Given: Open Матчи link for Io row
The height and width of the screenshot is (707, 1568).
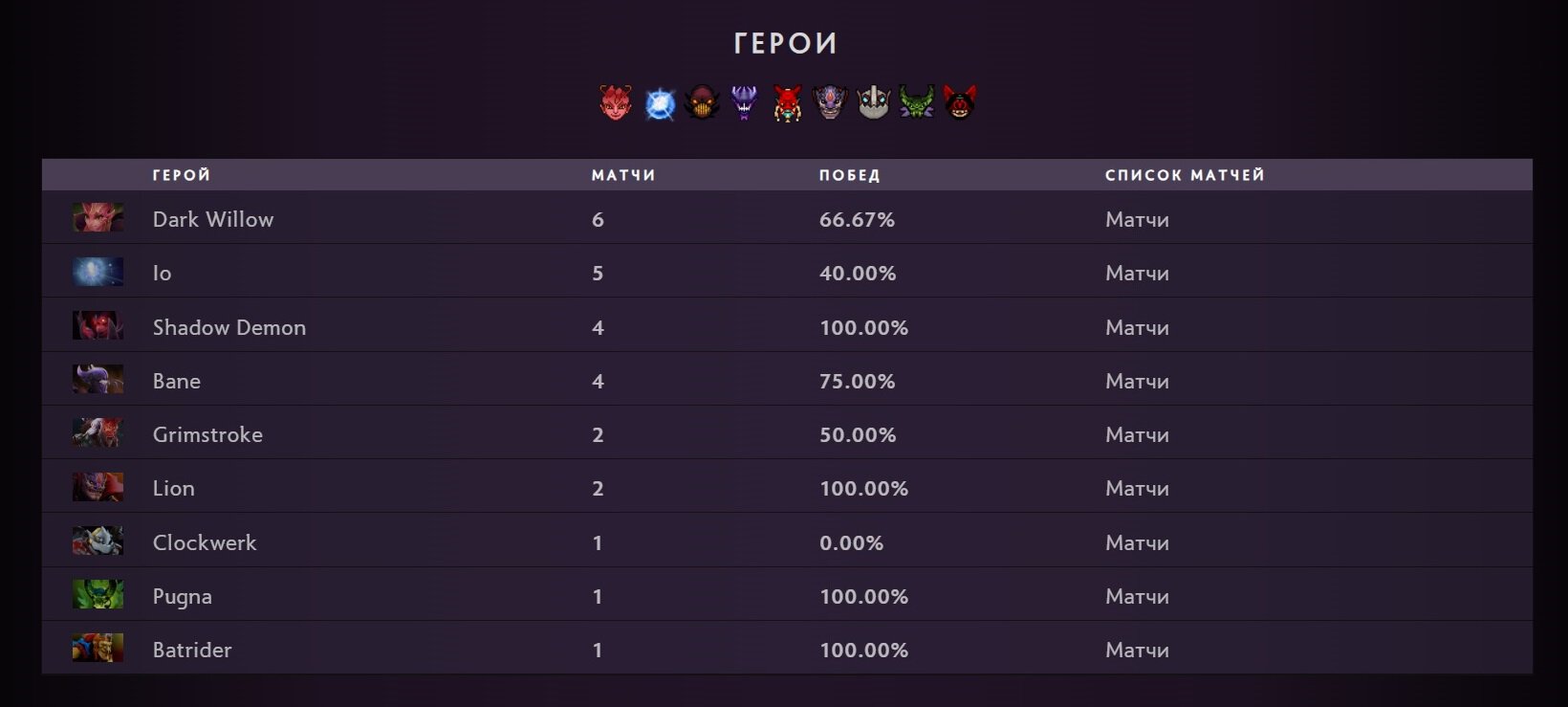Looking at the screenshot, I should coord(1137,273).
